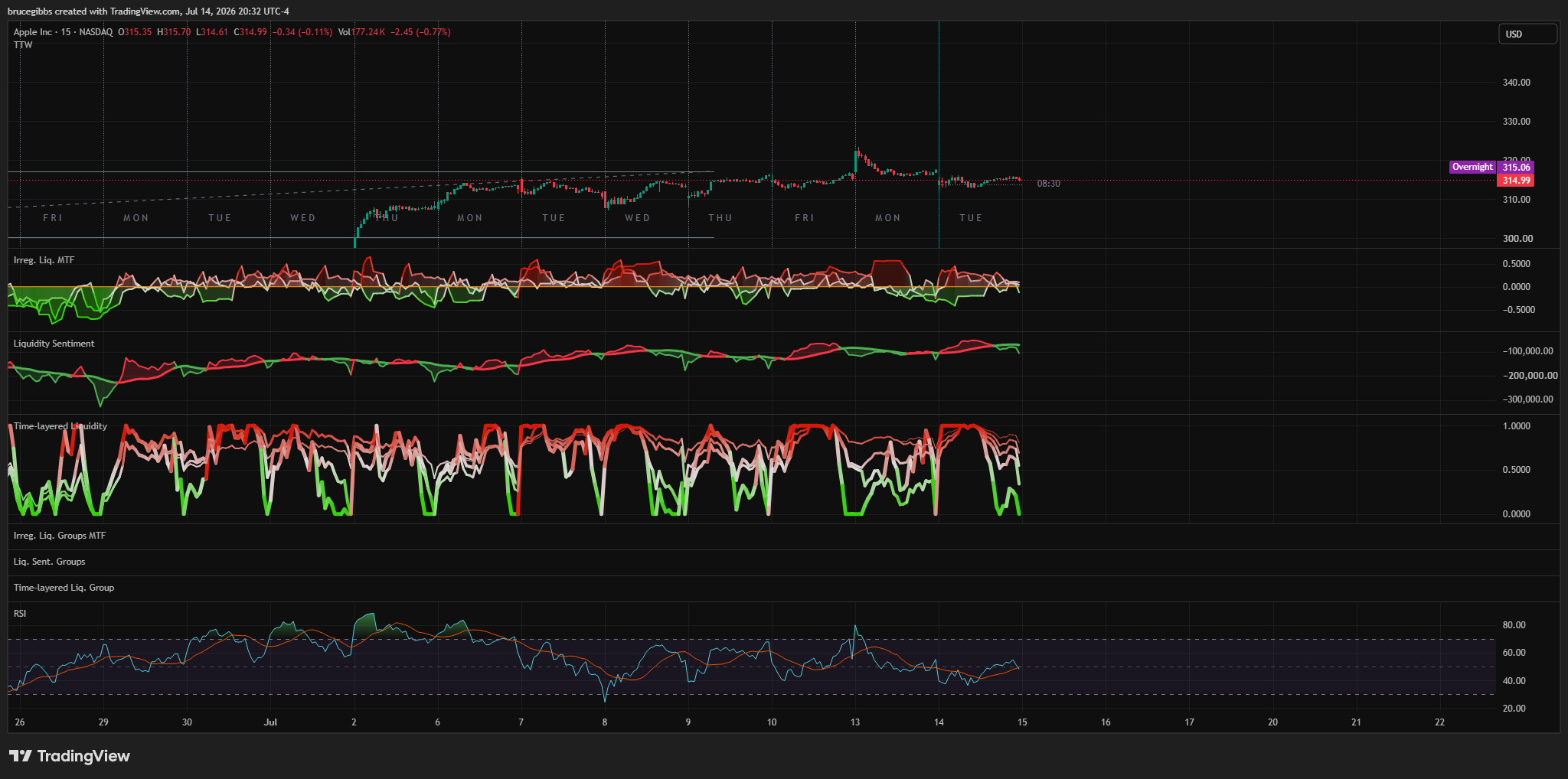
Task: Open the USD currency selector
Action: 1527,34
